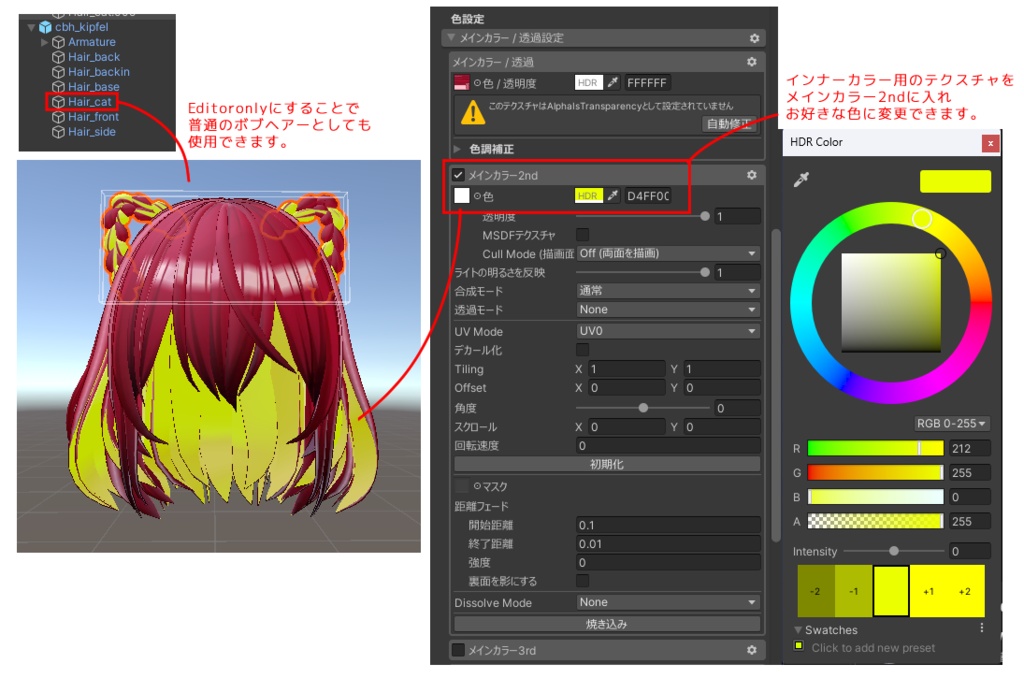Collapse メインカラー / 透過設定 foldout arrow

coord(451,38)
